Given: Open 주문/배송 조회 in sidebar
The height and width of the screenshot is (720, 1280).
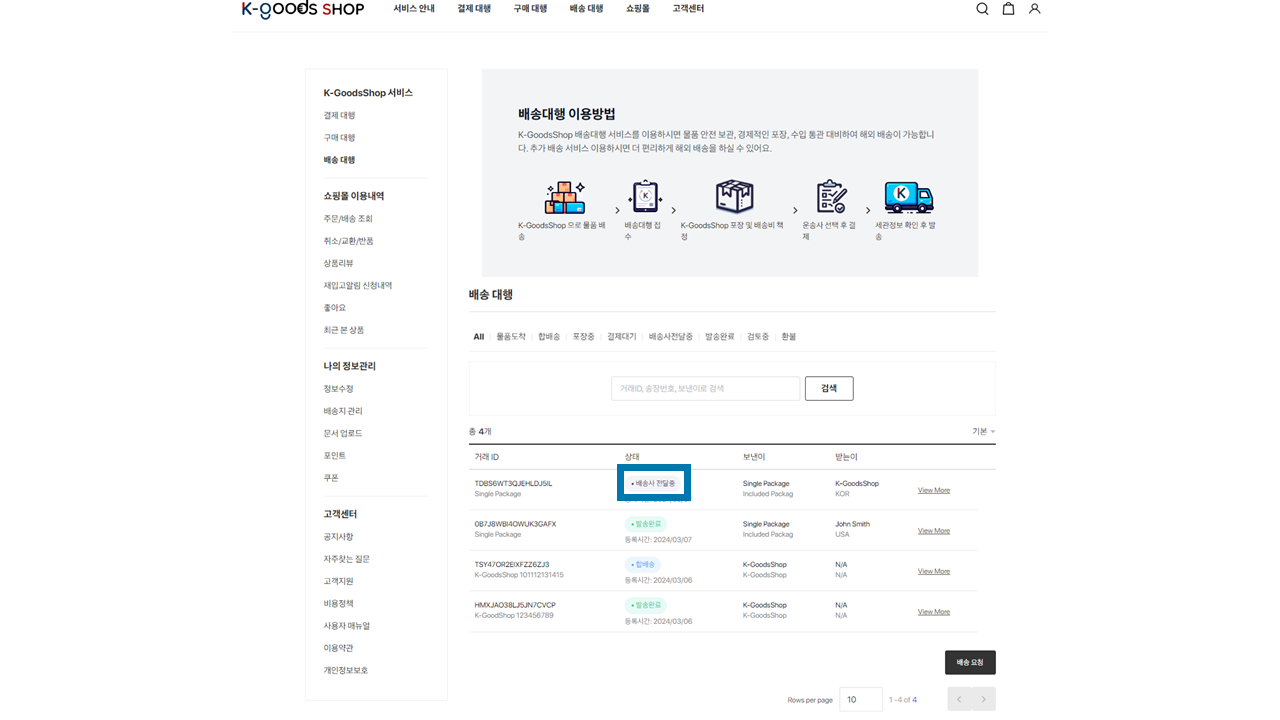Looking at the screenshot, I should (x=348, y=219).
